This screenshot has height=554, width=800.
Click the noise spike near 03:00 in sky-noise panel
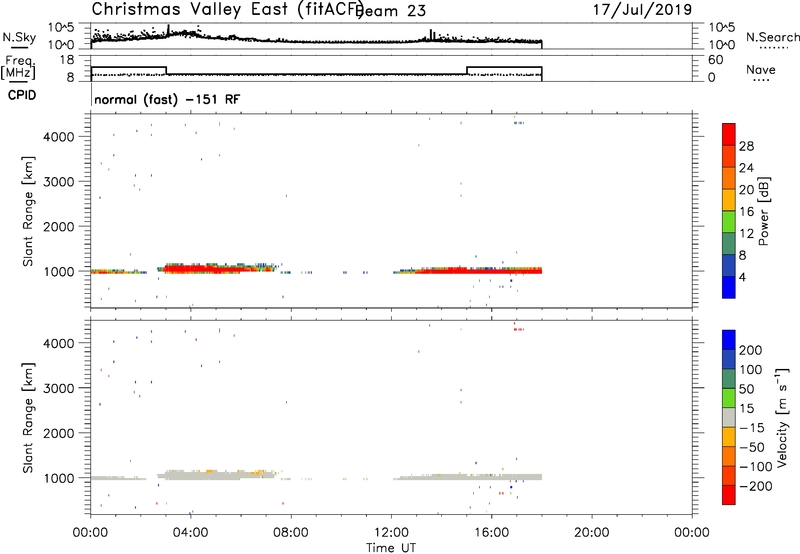pos(168,29)
